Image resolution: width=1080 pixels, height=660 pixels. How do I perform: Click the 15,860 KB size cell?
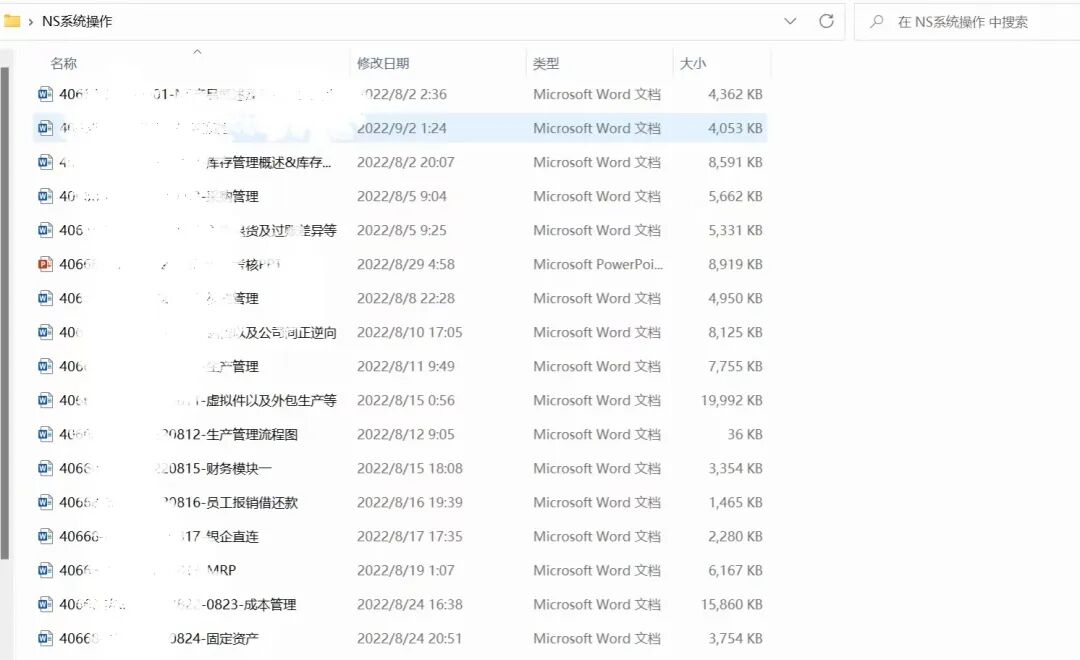point(731,604)
